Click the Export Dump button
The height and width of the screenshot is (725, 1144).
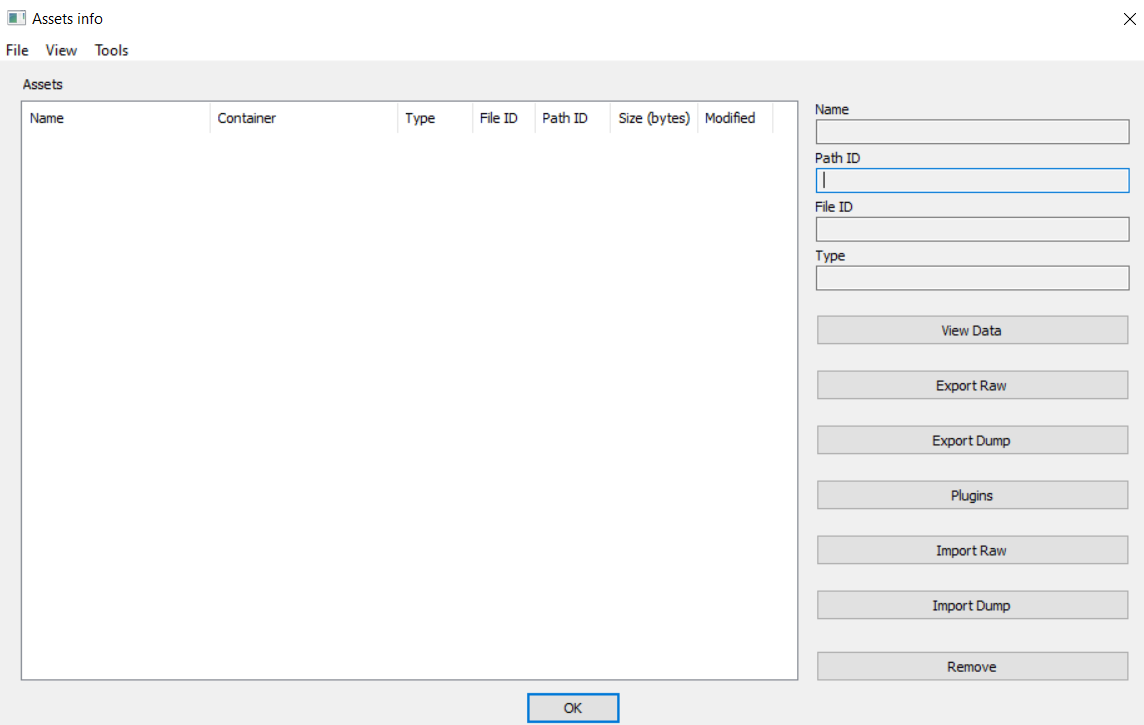click(x=971, y=440)
